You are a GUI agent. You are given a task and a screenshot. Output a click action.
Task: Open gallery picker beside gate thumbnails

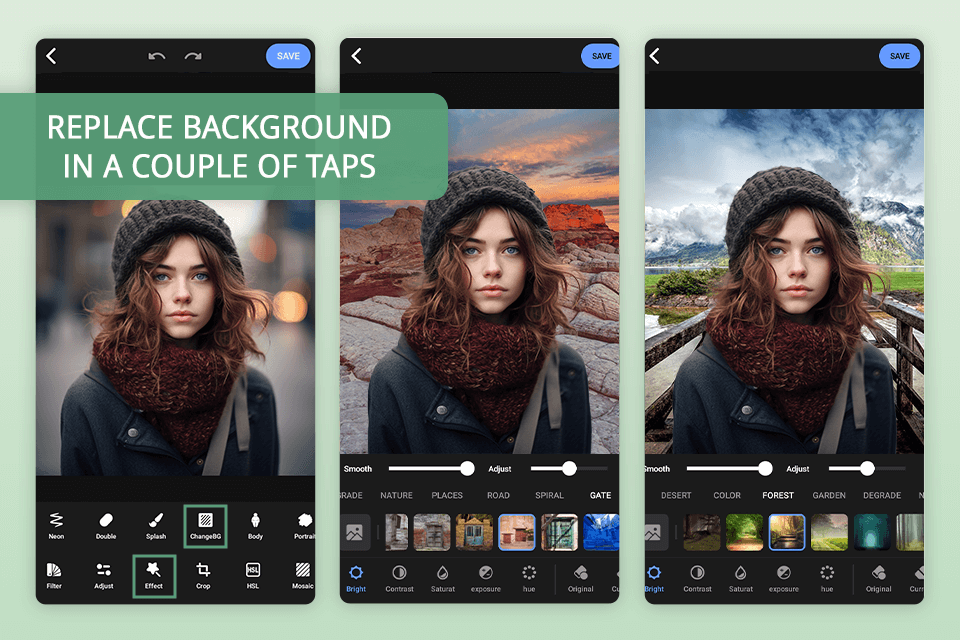pyautogui.click(x=354, y=532)
